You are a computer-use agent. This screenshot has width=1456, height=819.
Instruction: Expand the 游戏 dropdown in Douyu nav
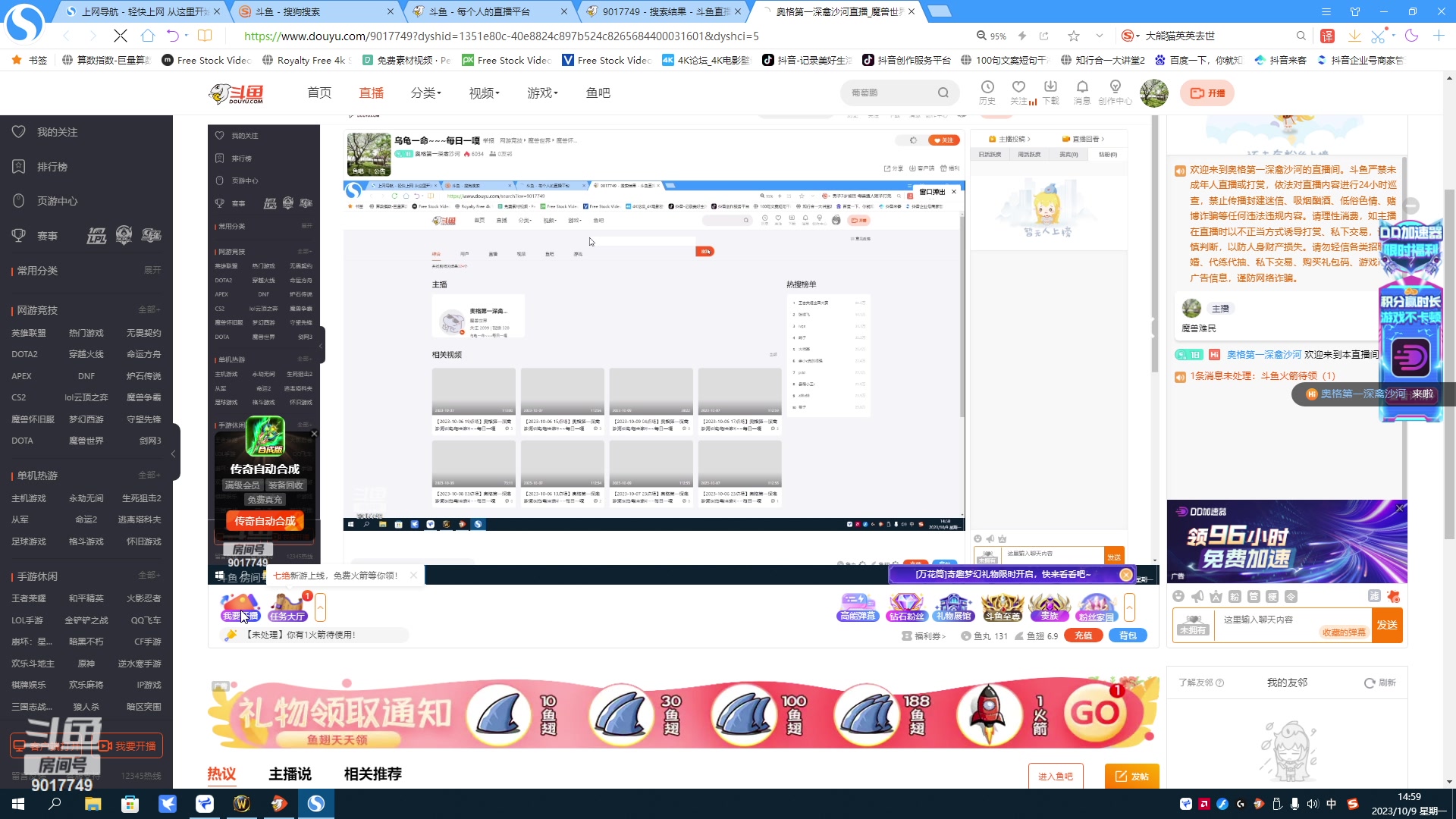(x=543, y=93)
